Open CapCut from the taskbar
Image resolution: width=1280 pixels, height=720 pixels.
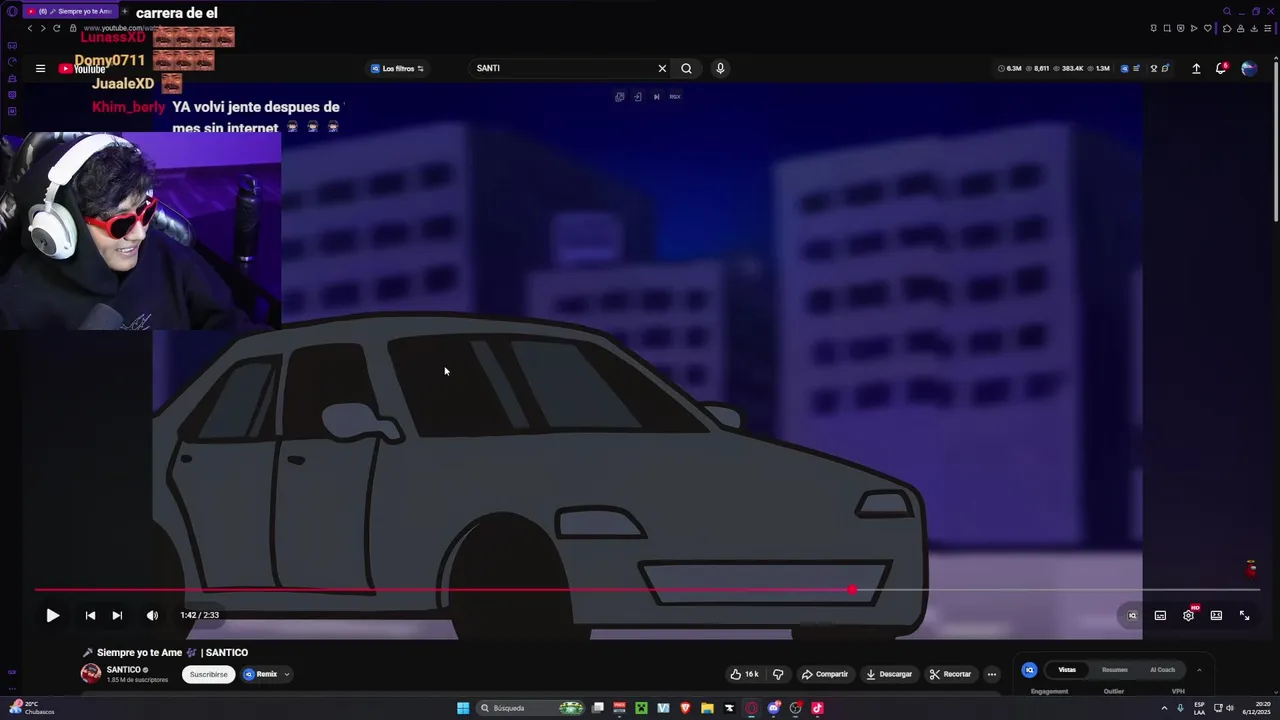point(729,708)
